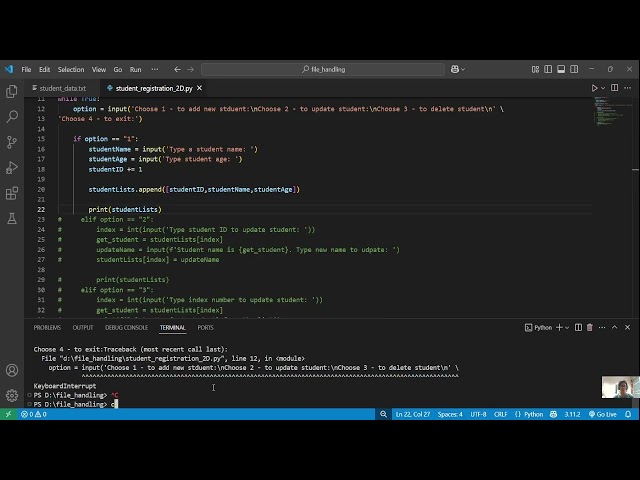This screenshot has height=480, width=640.
Task: Open the Extensions view
Action: point(12,193)
